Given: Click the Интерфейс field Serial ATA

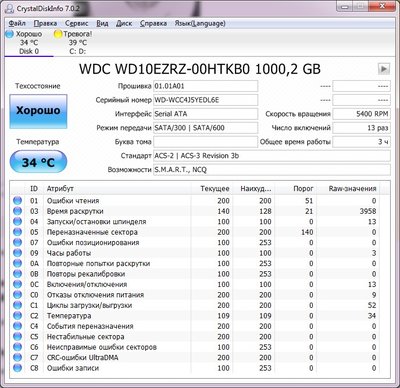Looking at the screenshot, I should point(205,114).
